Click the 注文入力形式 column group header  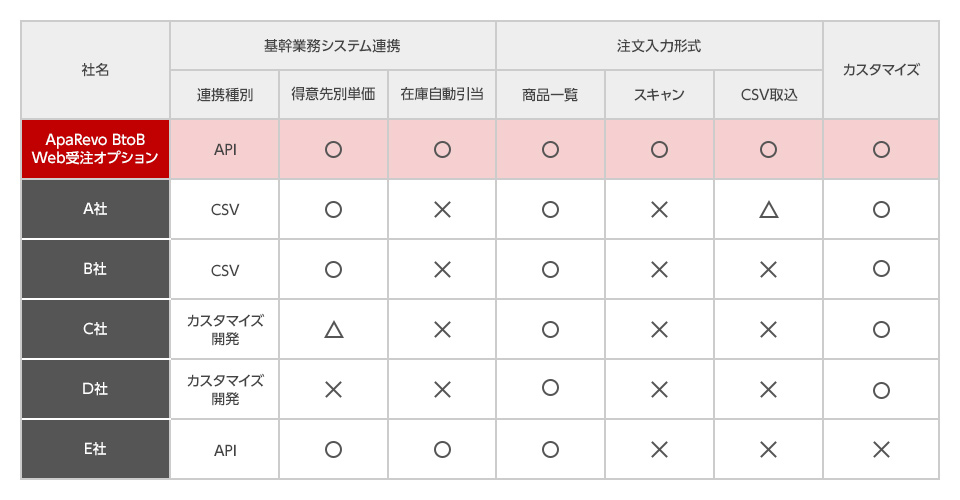(659, 46)
